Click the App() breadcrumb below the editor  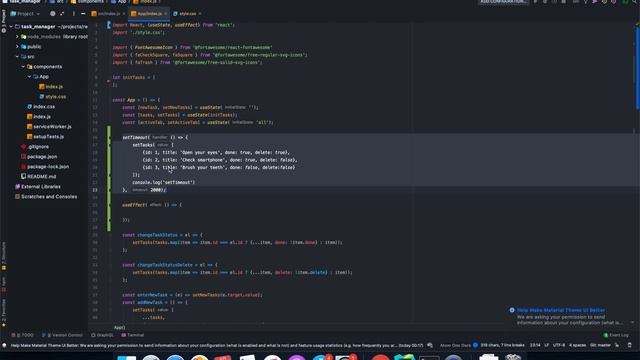pyautogui.click(x=120, y=327)
